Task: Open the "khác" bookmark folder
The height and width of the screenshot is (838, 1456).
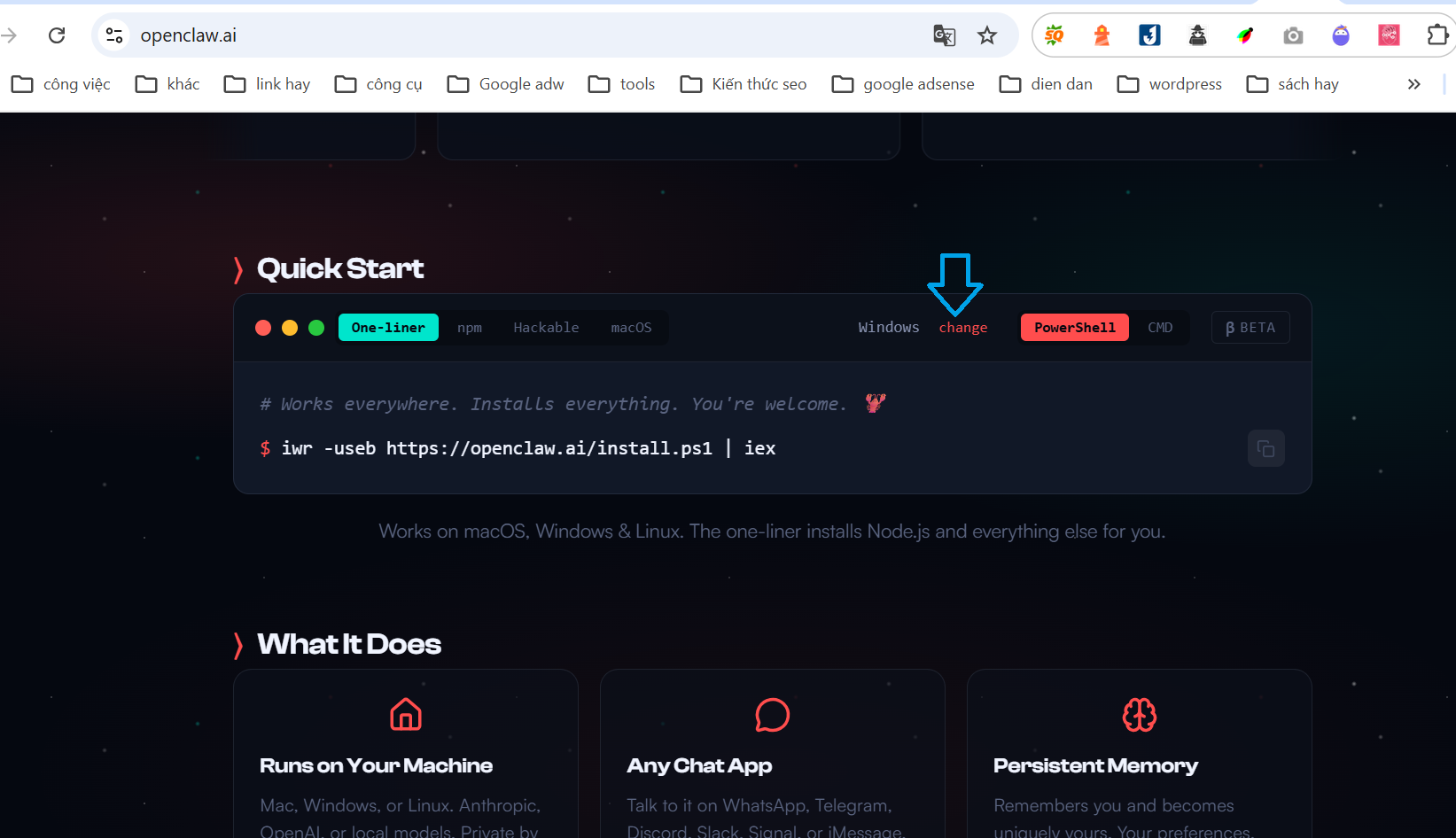Action: click(167, 84)
